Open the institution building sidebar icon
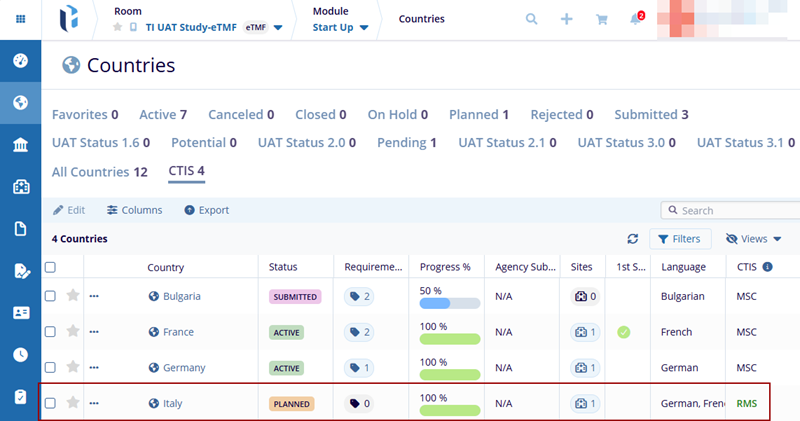The width and height of the screenshot is (800, 421). (x=20, y=145)
